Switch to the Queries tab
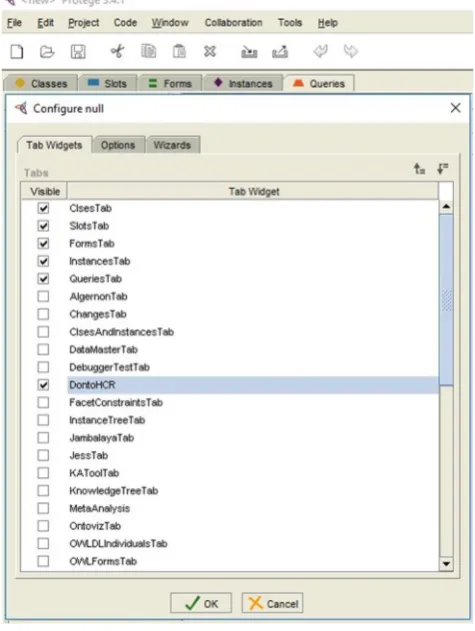This screenshot has width=475, height=631. pos(319,83)
